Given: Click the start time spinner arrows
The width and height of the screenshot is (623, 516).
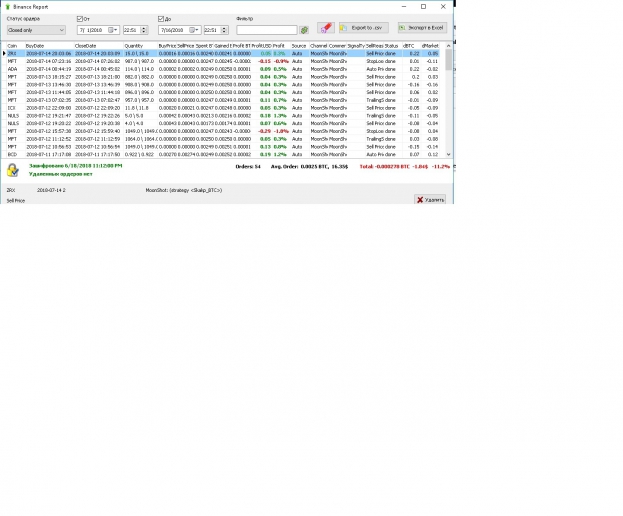Looking at the screenshot, I should [144, 30].
